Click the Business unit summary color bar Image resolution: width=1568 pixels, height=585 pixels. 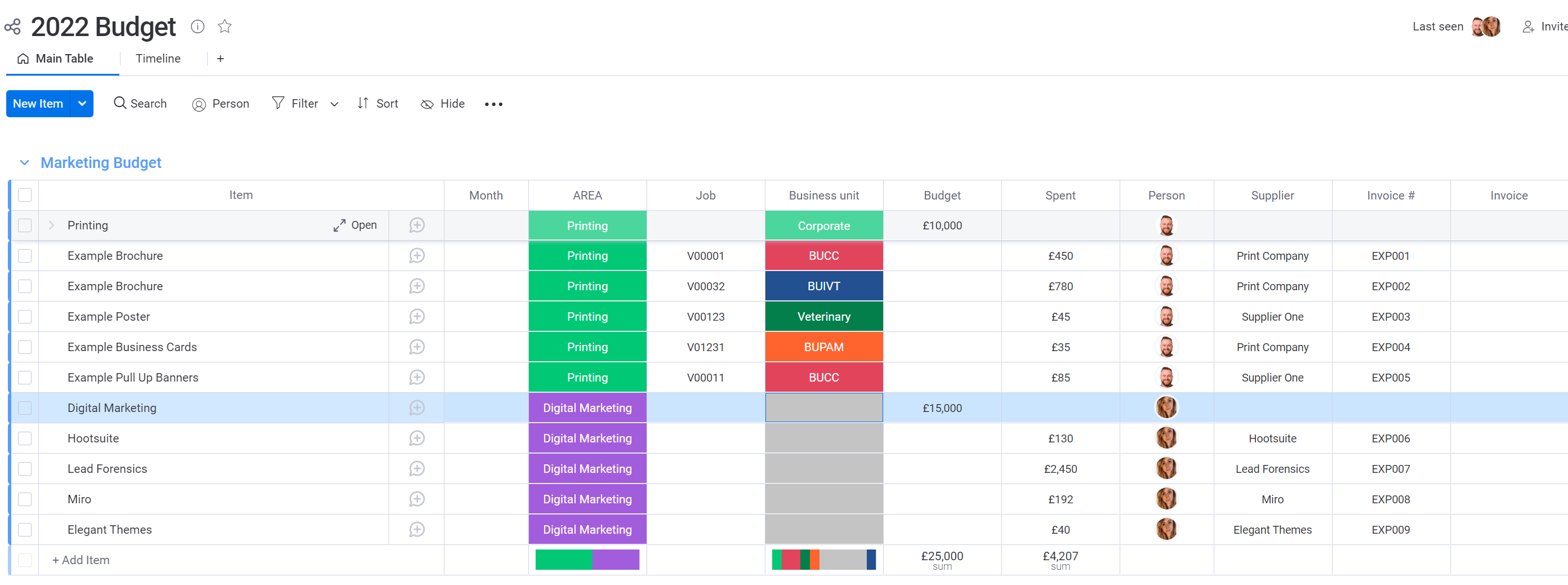(823, 560)
